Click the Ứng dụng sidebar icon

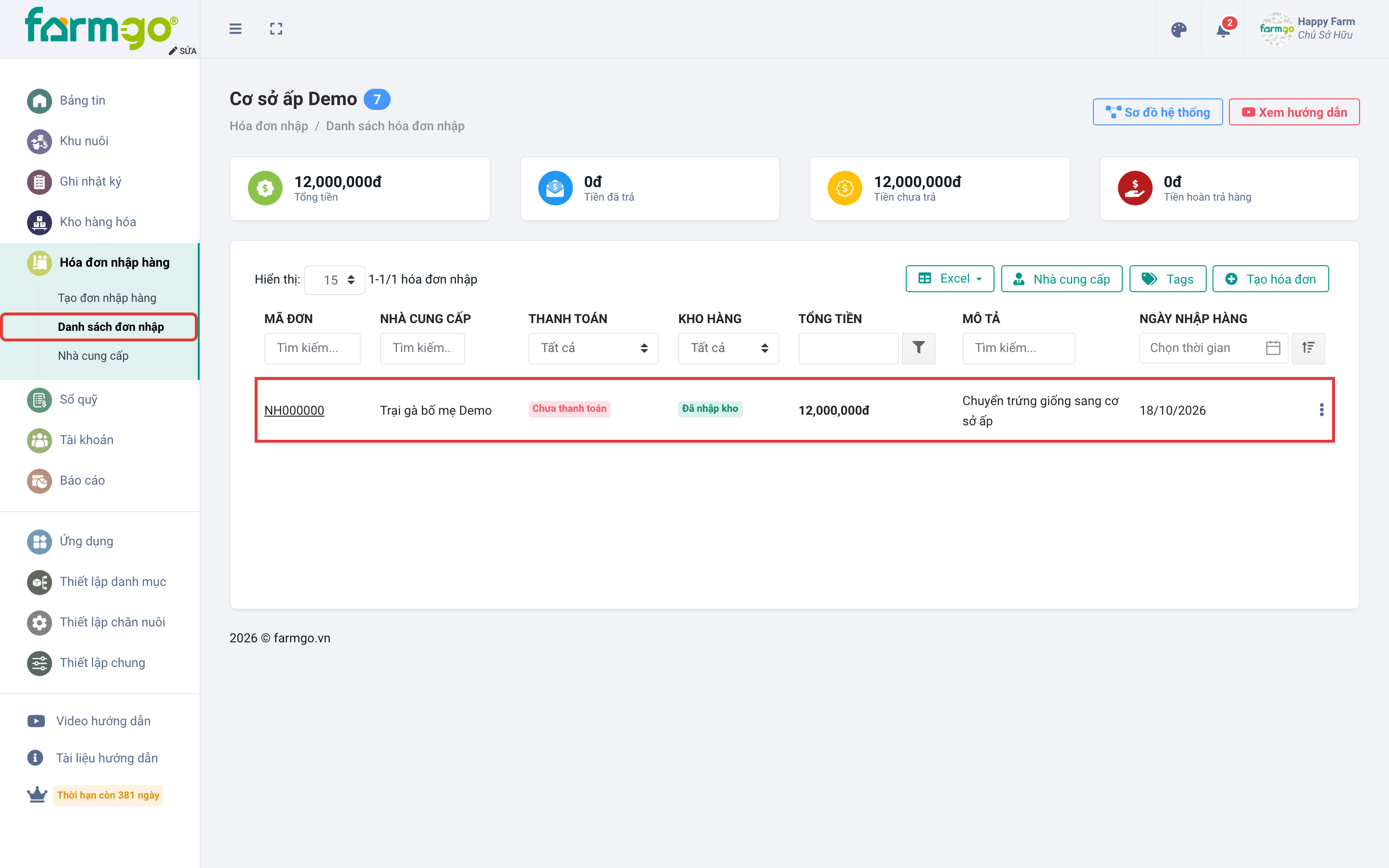[x=39, y=542]
